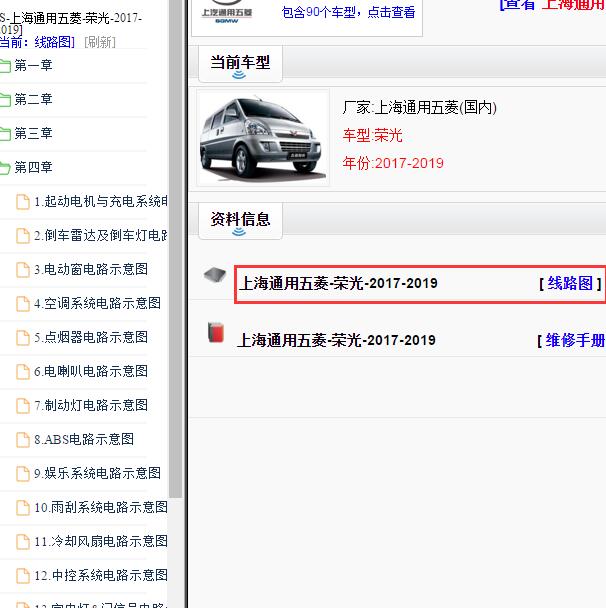This screenshot has height=608, width=606.
Task: Click page icon for 5.点烟器电路示意图
Action: 22,338
